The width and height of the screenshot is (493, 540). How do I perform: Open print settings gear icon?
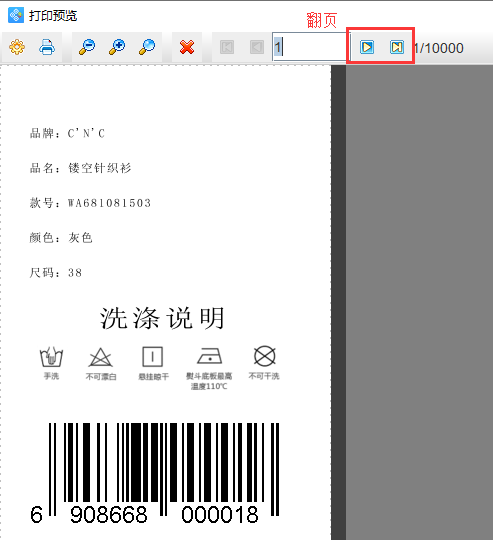(17, 47)
